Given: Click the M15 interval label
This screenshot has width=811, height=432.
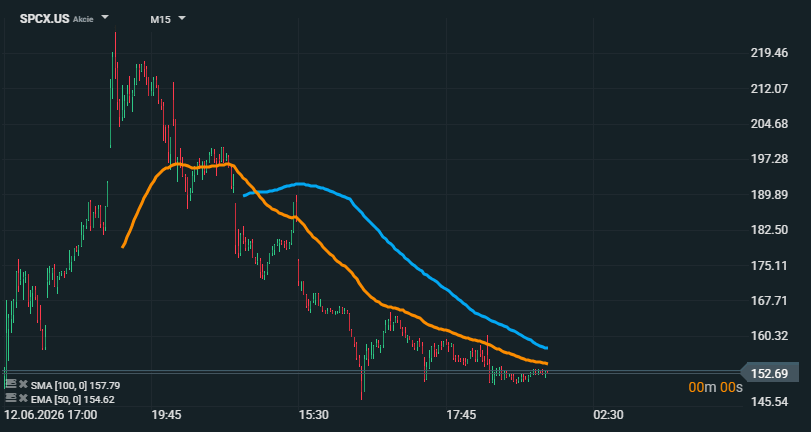Looking at the screenshot, I should (161, 20).
